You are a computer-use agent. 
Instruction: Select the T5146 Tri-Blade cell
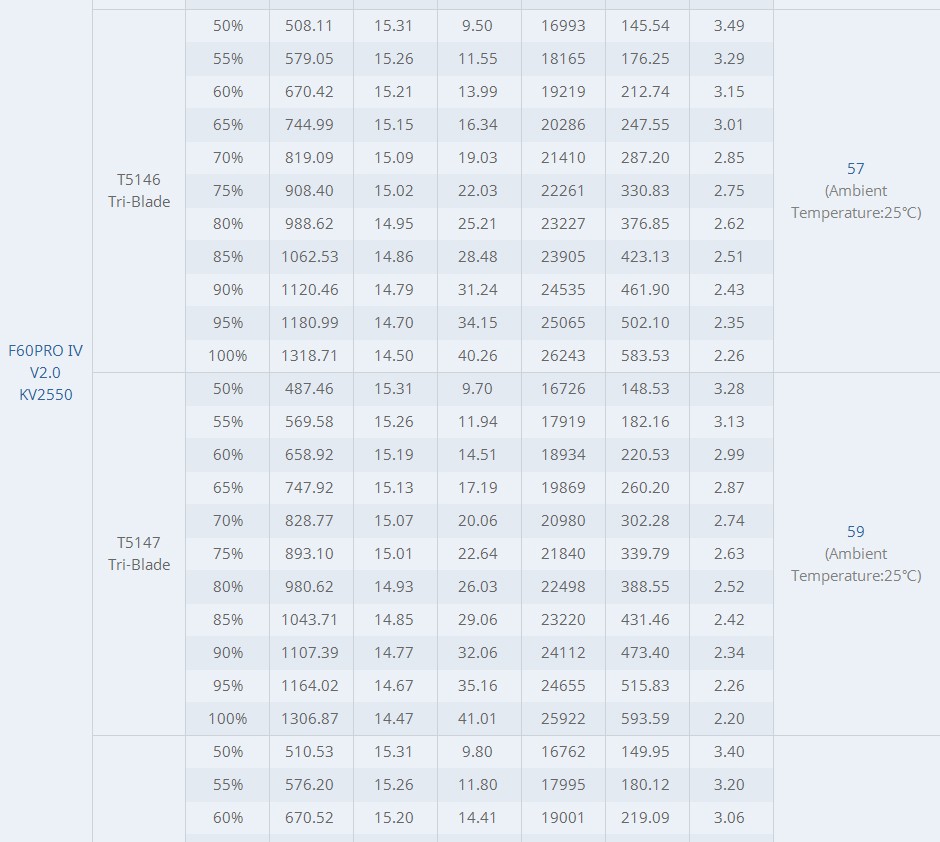pyautogui.click(x=139, y=191)
